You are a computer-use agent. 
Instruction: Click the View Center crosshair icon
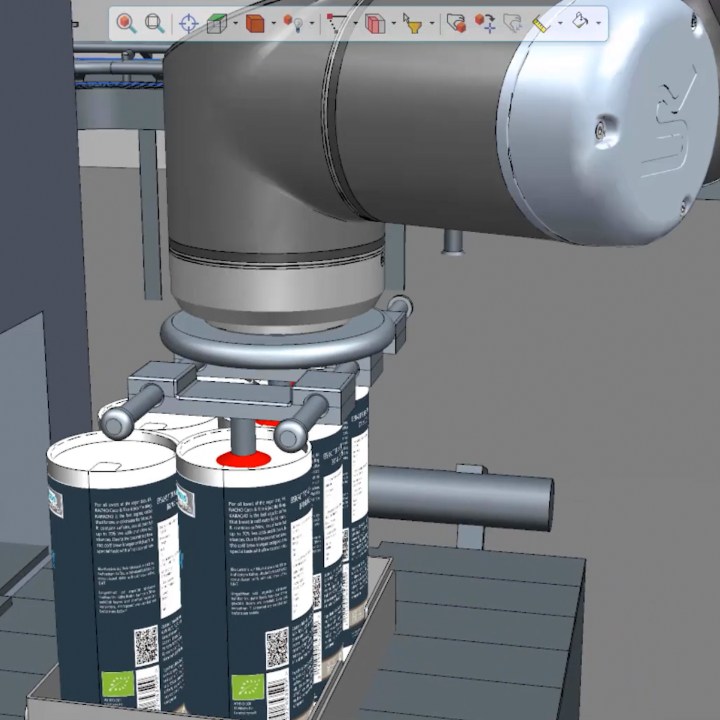pos(188,23)
